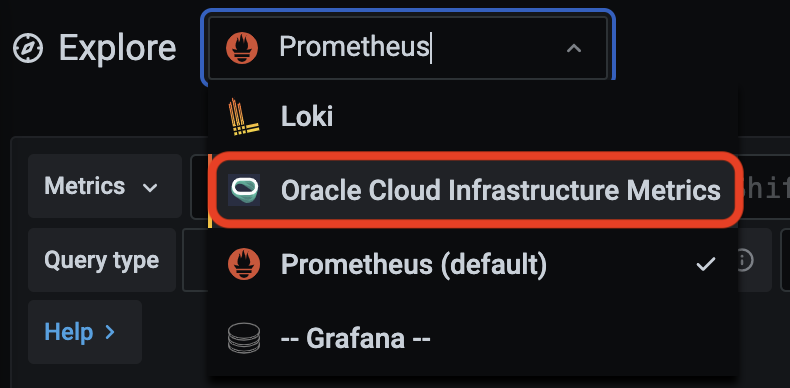Choose Oracle Cloud Infrastructure Metrics option
790x388 pixels.
473,190
